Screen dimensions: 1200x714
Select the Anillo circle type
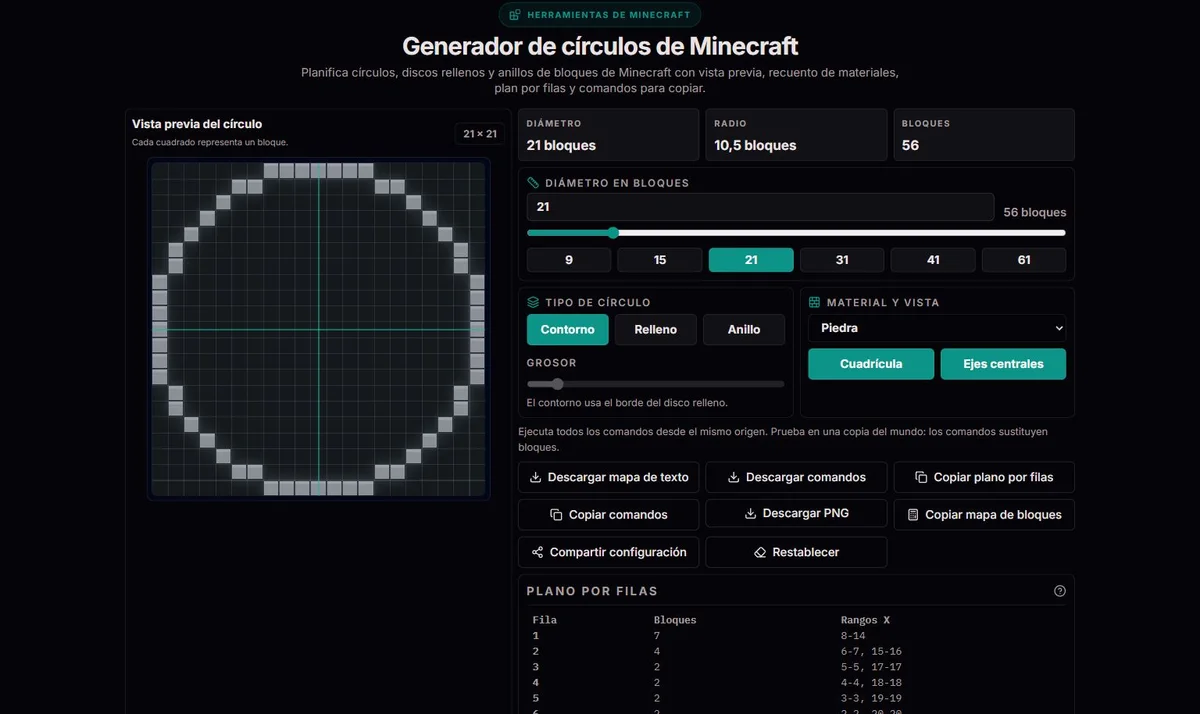click(x=744, y=329)
